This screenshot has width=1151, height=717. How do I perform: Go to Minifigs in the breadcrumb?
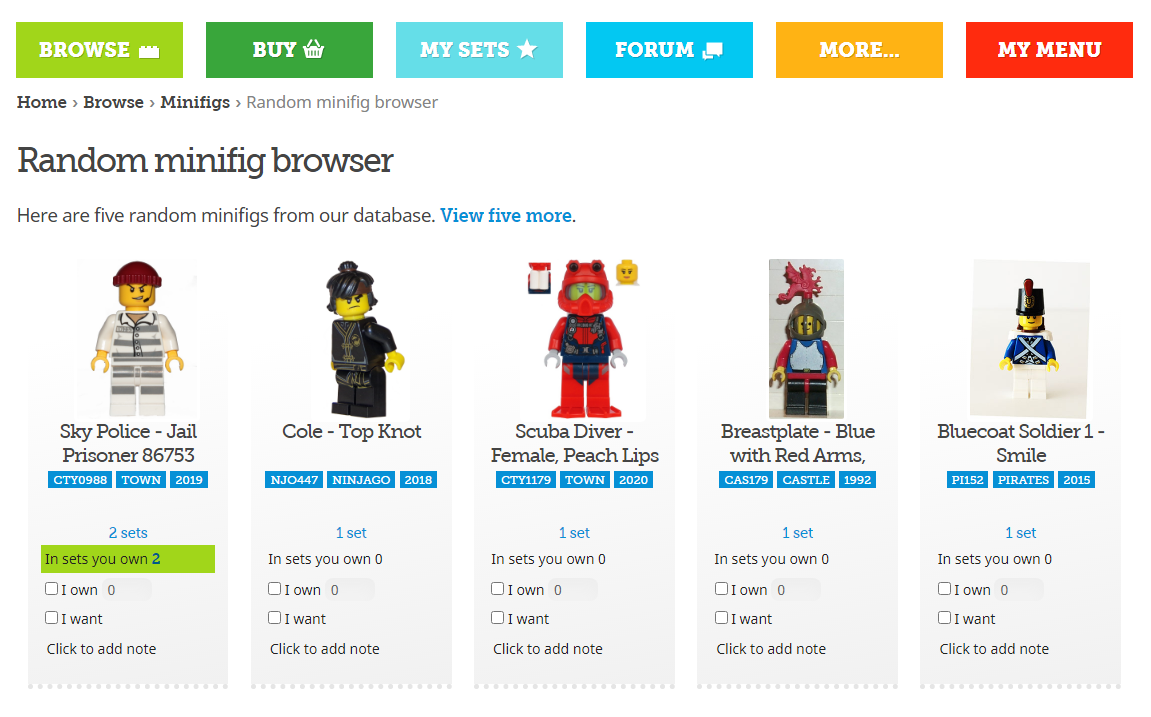tap(195, 102)
